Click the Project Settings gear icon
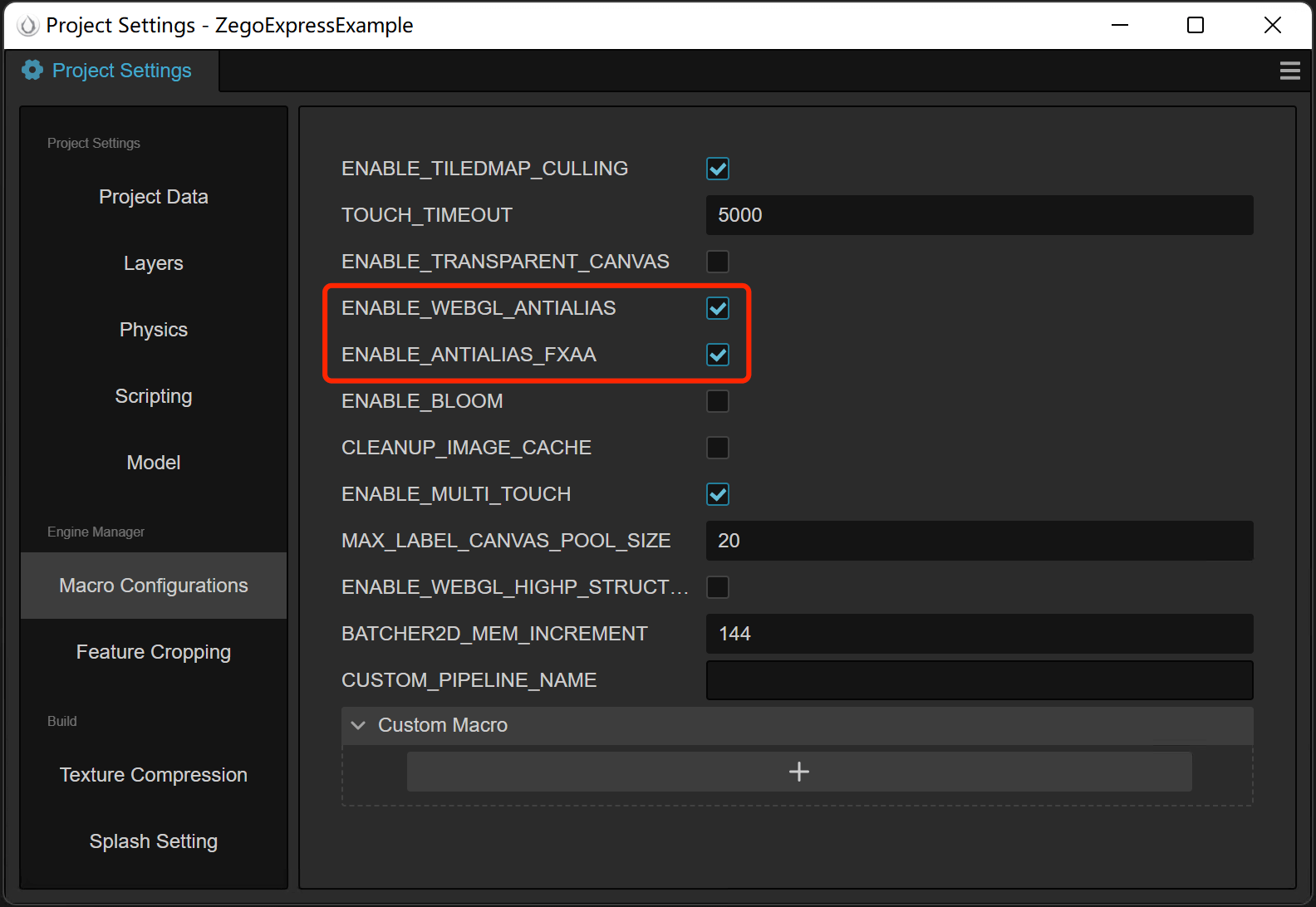 click(32, 71)
